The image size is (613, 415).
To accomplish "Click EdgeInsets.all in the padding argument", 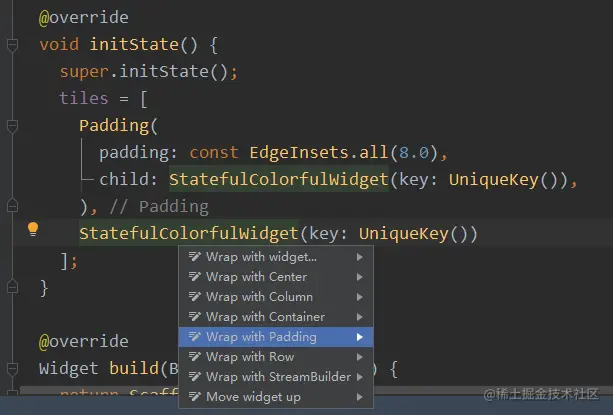I will pyautogui.click(x=319, y=152).
